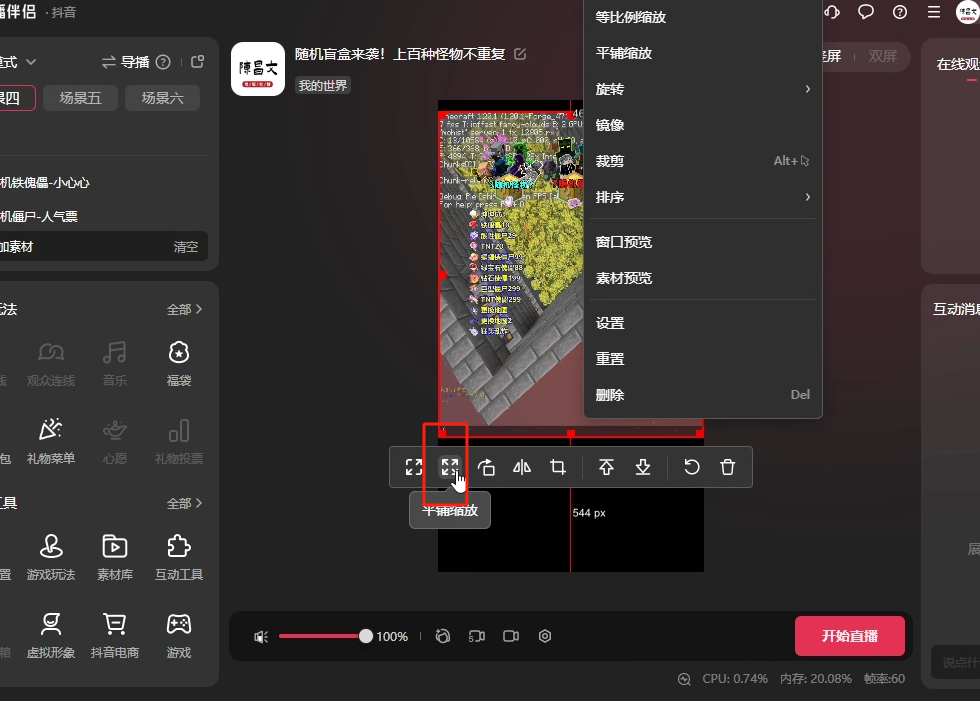Click the volume slider handle at 100%
The image size is (980, 701).
click(366, 636)
